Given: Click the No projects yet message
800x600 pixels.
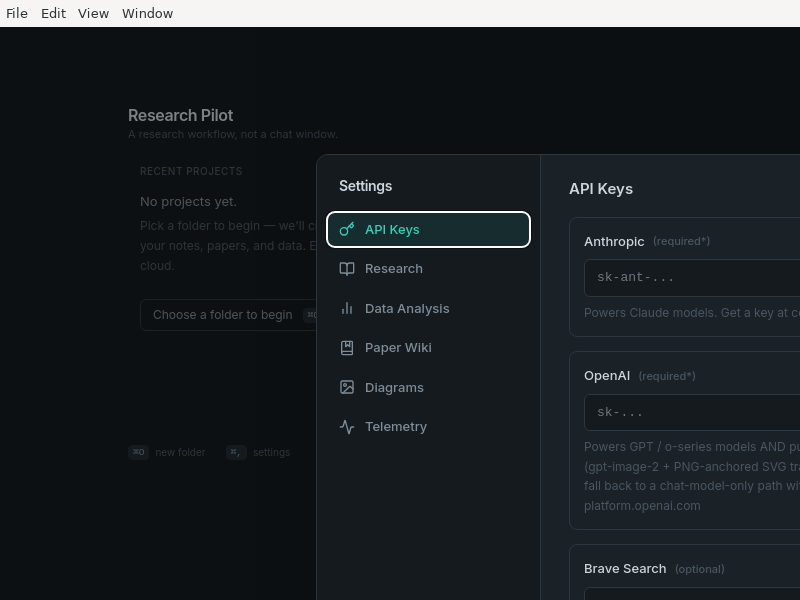Looking at the screenshot, I should [x=188, y=202].
